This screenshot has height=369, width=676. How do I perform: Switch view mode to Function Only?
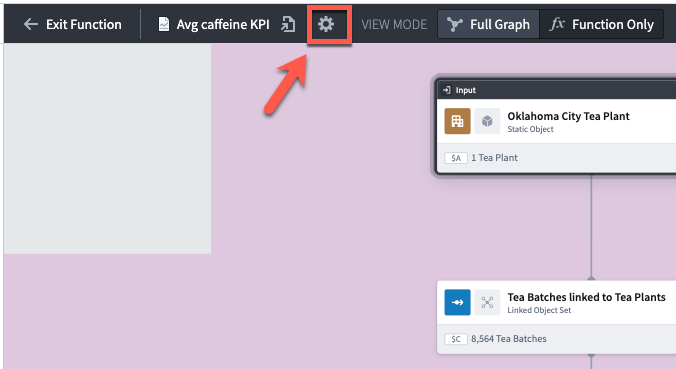[601, 25]
